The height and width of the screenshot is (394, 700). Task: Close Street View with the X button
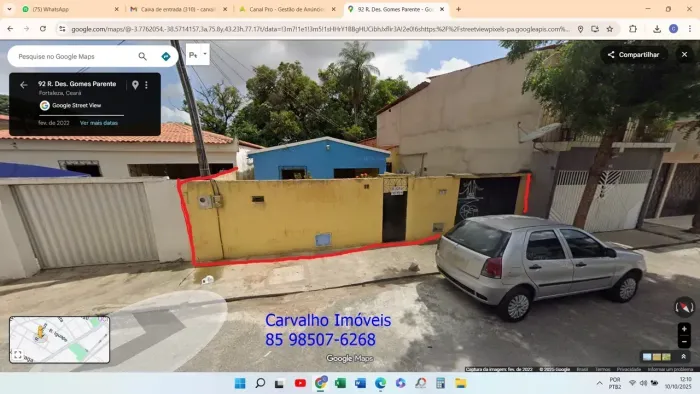[684, 54]
